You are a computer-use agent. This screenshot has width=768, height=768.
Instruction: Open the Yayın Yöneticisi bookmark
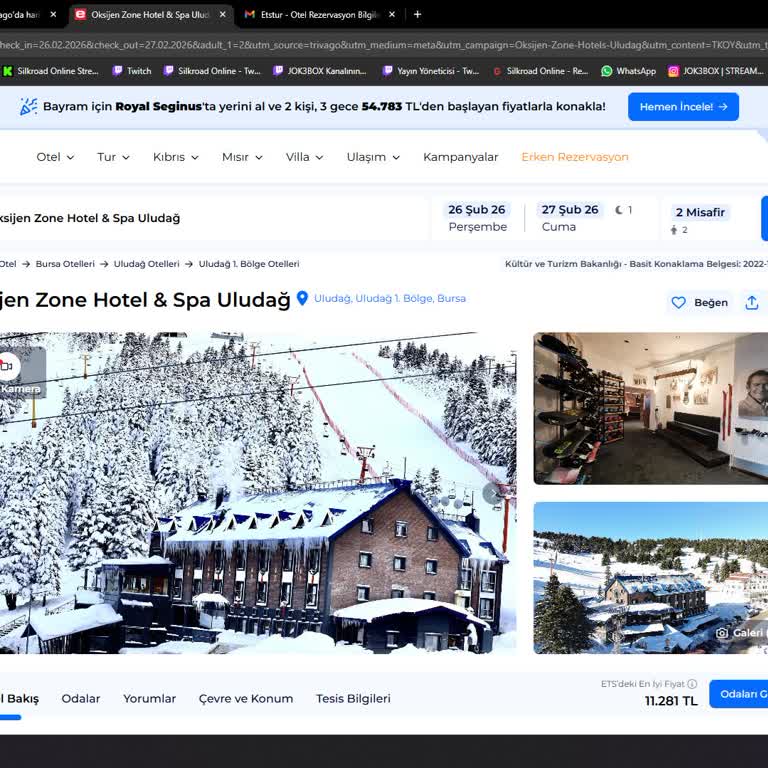(x=431, y=71)
